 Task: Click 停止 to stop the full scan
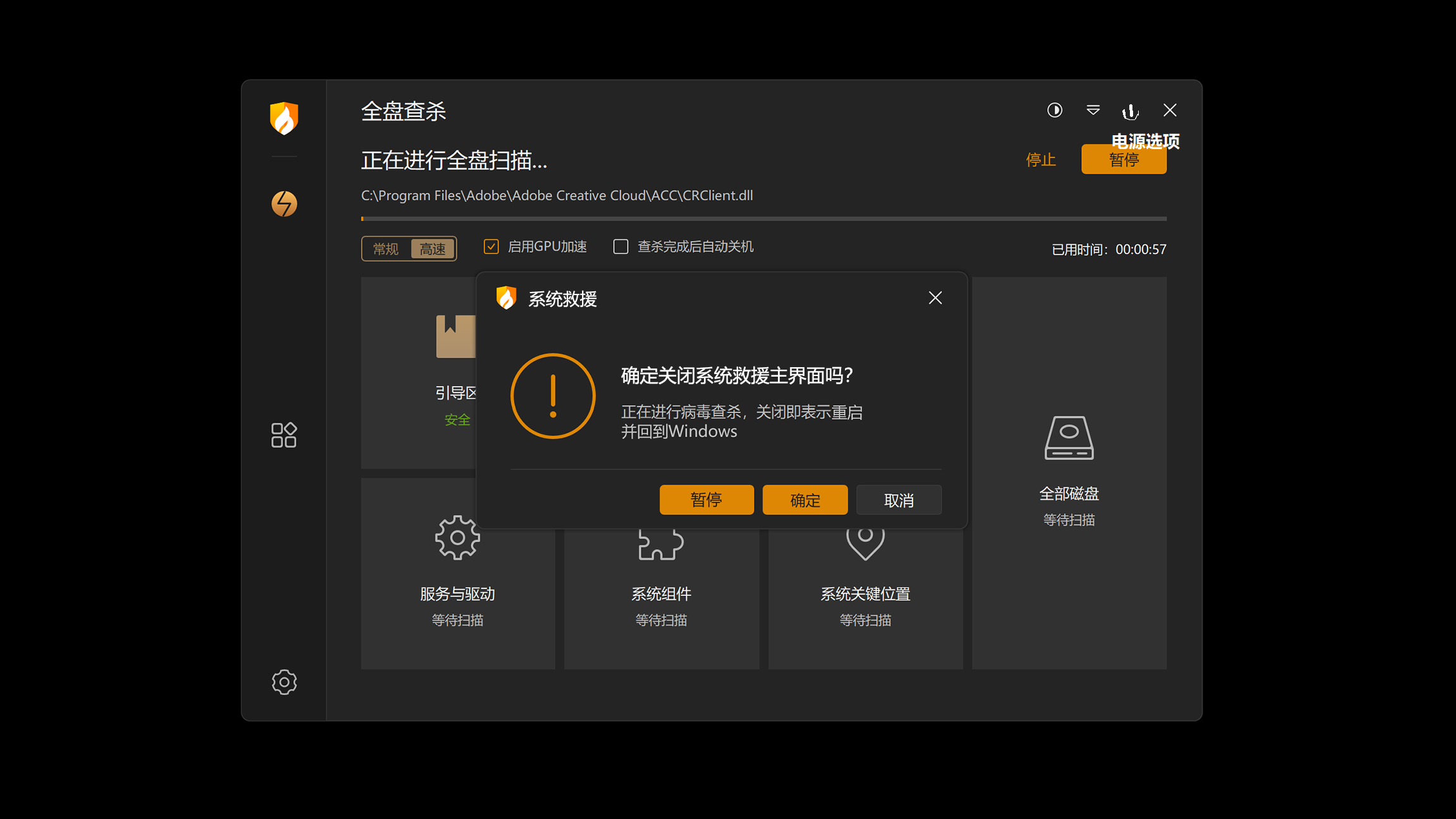1041,159
